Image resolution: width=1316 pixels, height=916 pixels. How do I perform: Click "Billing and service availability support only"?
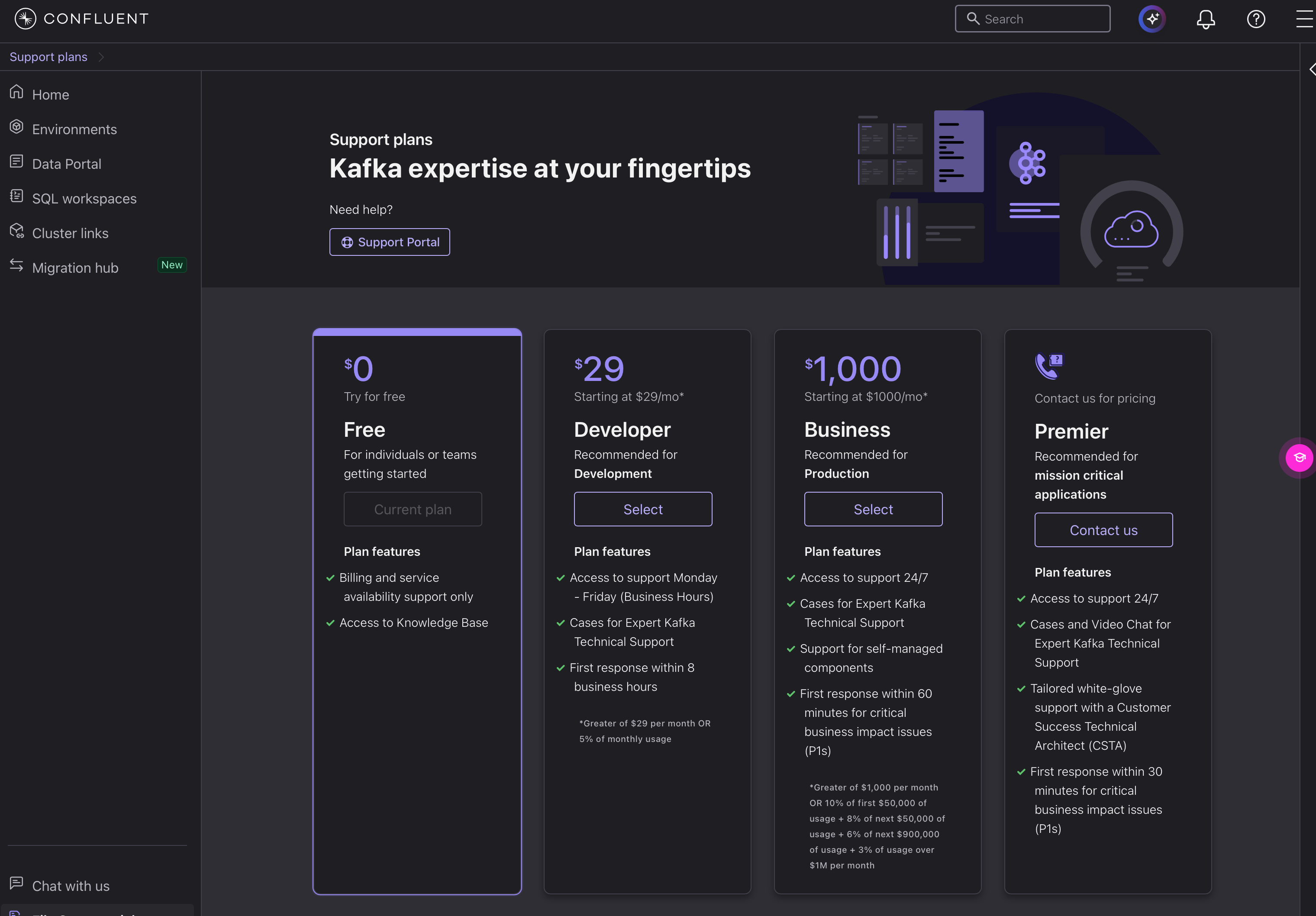(x=406, y=587)
